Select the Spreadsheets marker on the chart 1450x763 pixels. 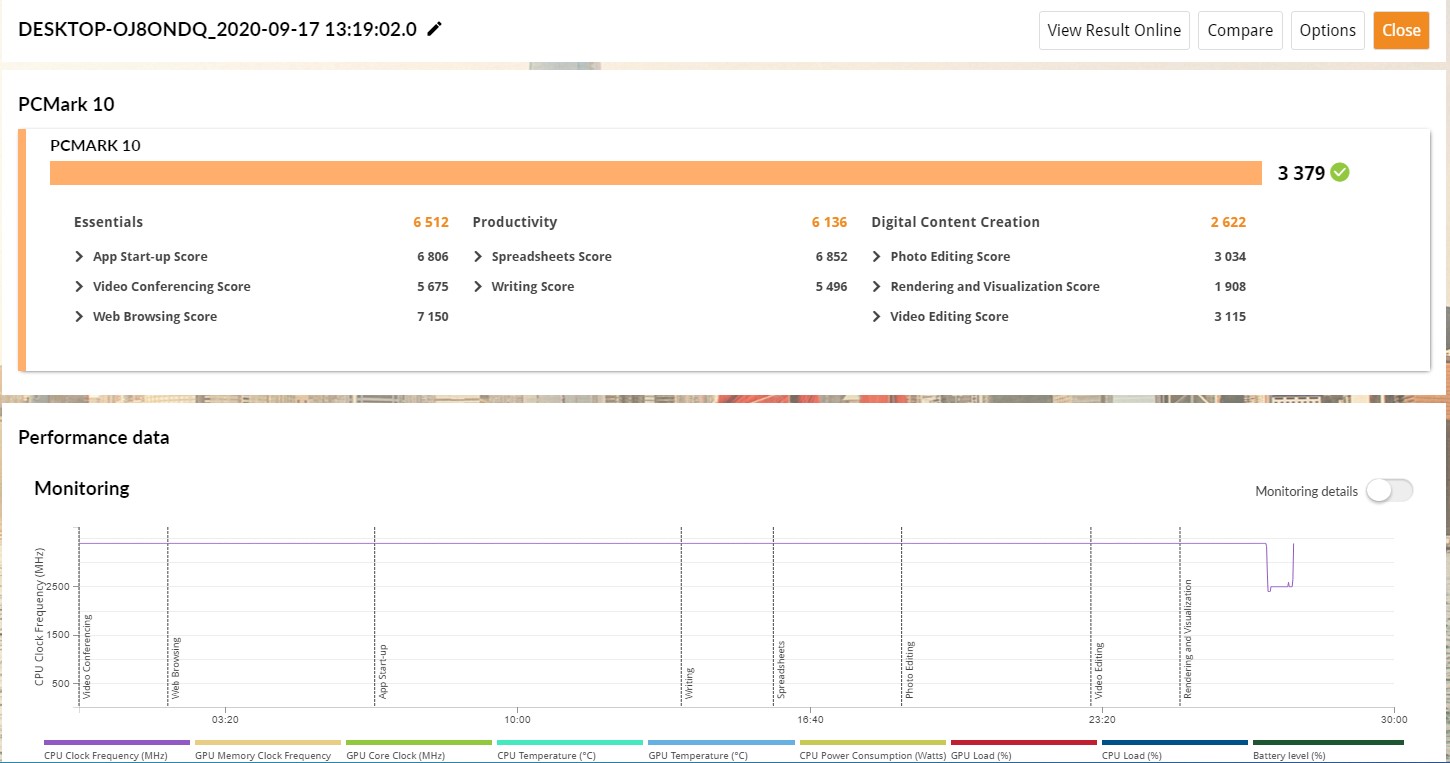tap(782, 669)
